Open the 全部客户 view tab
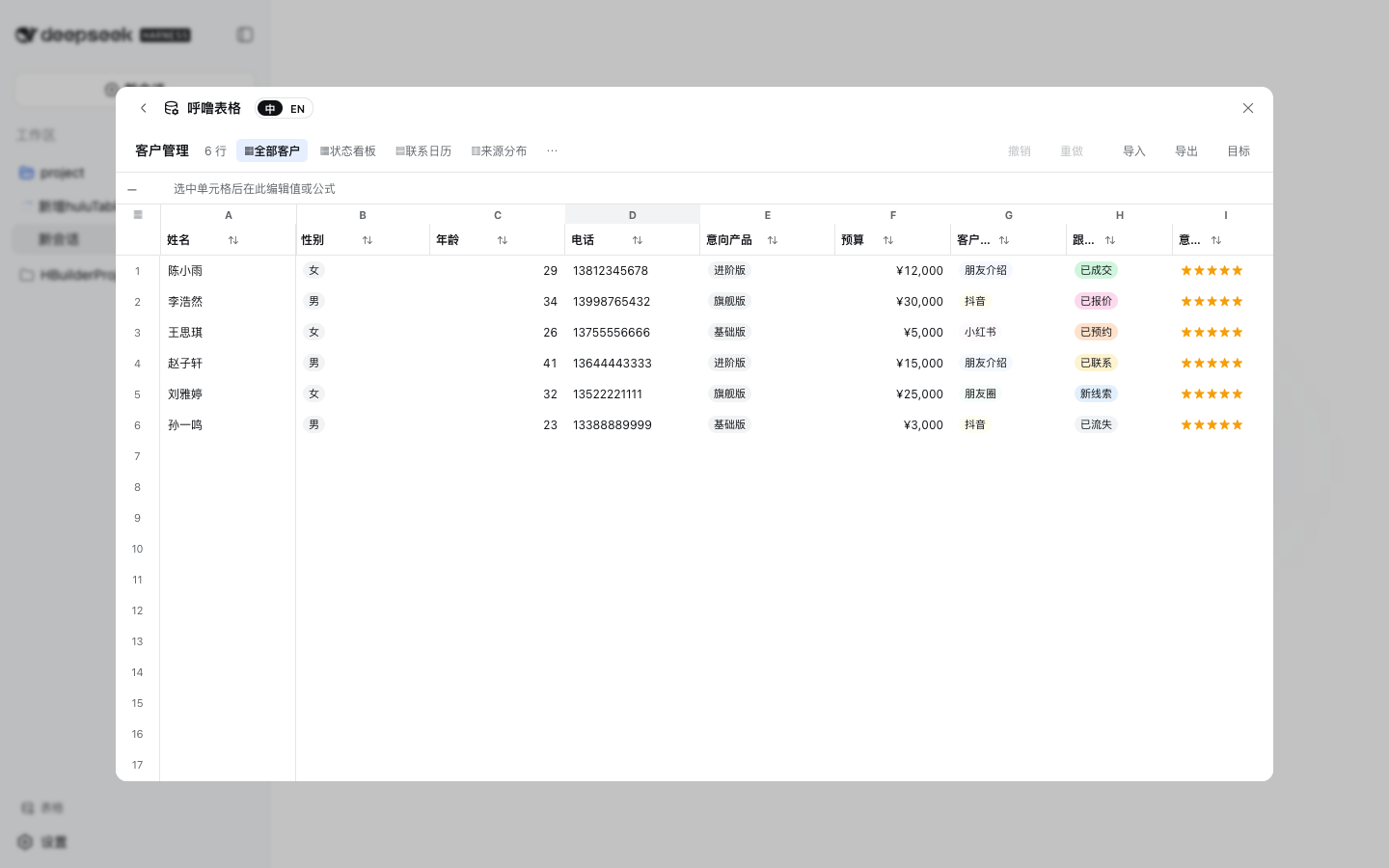1389x868 pixels. click(272, 150)
